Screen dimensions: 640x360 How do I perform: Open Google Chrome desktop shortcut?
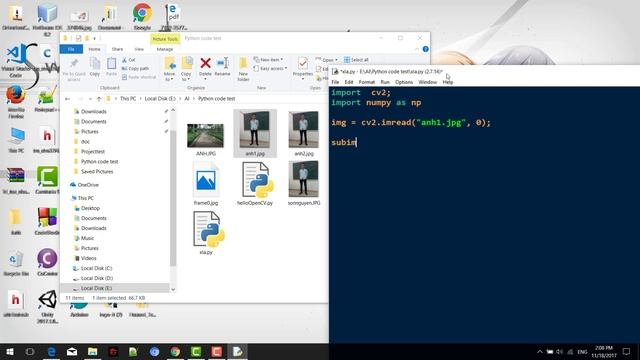point(142,16)
